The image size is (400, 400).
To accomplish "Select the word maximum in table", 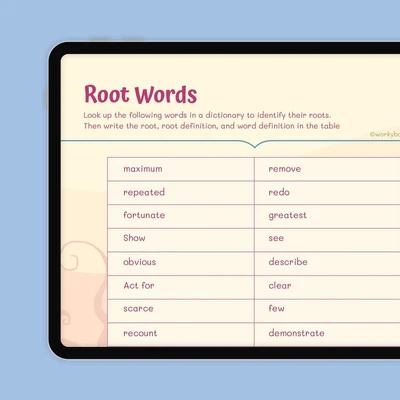I will point(143,169).
